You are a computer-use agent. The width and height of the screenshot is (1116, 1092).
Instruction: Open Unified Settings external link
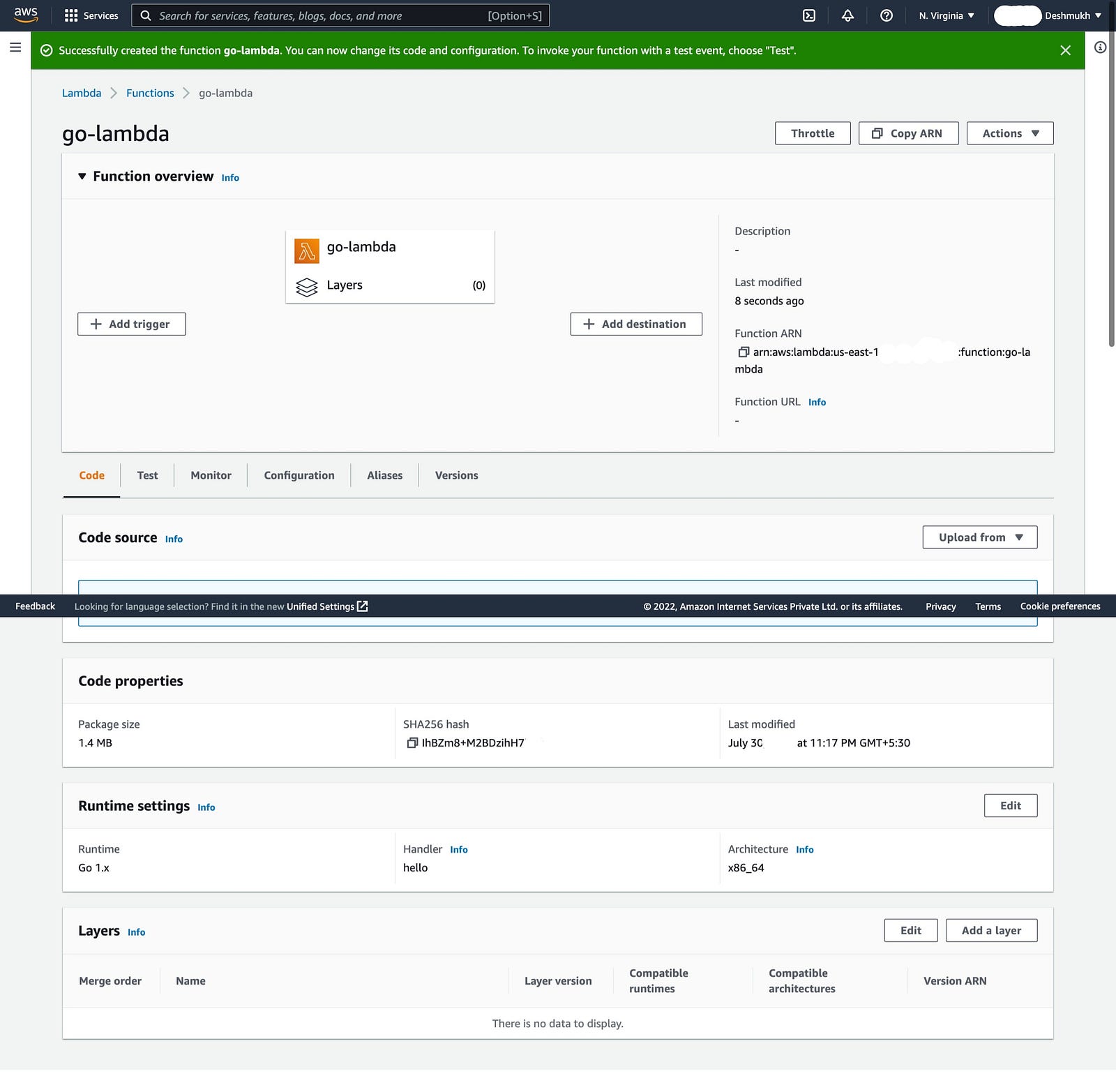click(327, 606)
